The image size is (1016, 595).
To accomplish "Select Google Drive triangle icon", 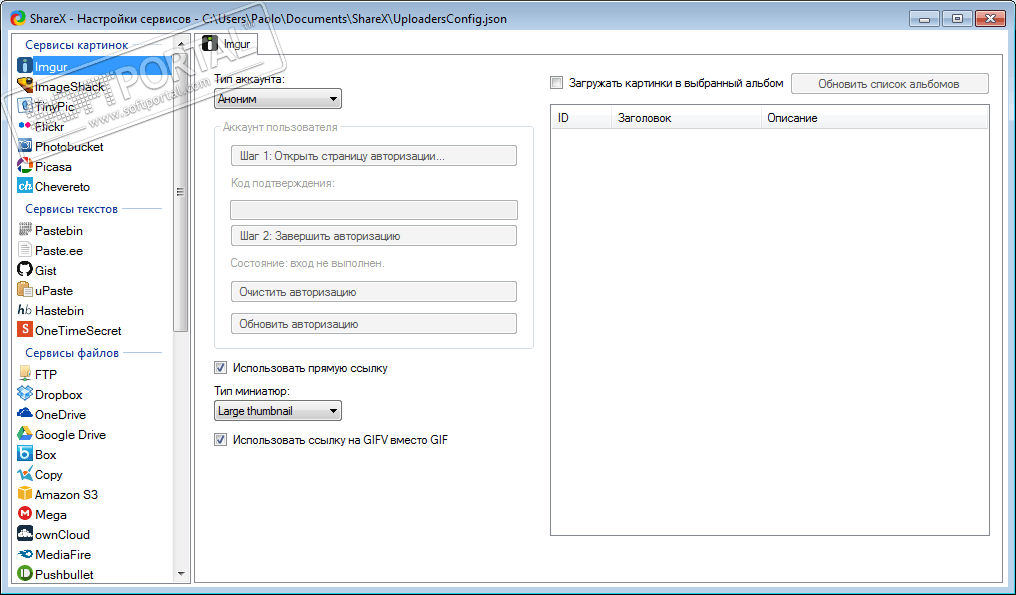I will point(25,434).
